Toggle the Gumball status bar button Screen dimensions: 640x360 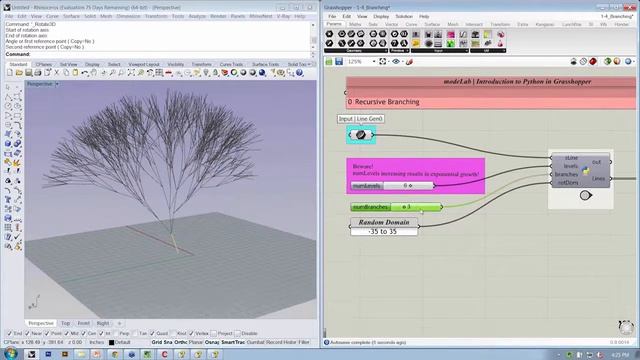click(256, 342)
